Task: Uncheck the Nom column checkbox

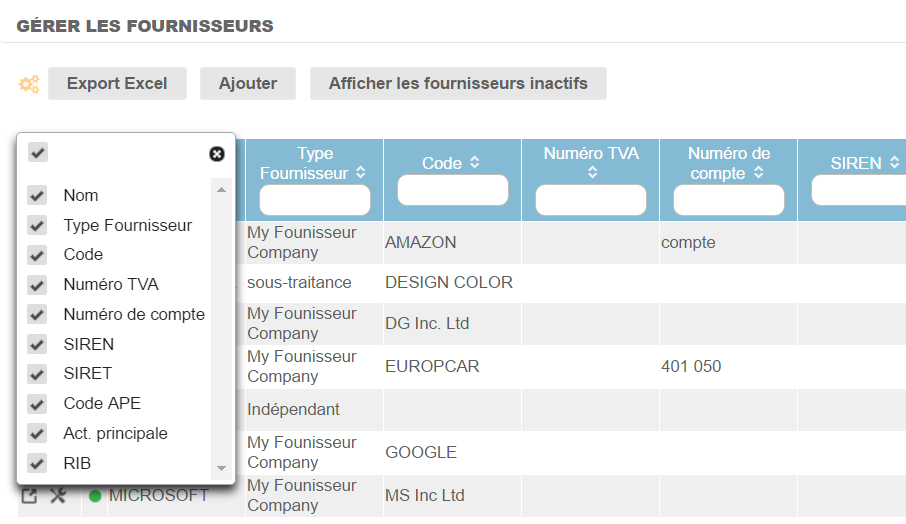Action: (38, 195)
